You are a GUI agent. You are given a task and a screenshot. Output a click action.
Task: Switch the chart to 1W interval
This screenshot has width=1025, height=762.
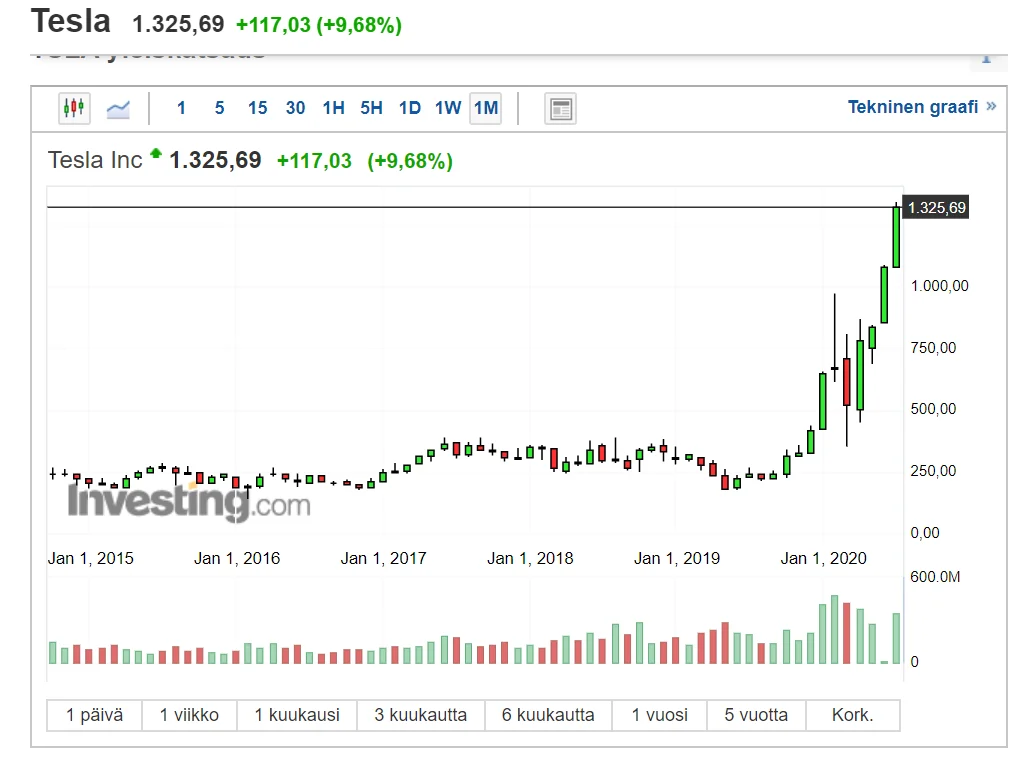(447, 108)
